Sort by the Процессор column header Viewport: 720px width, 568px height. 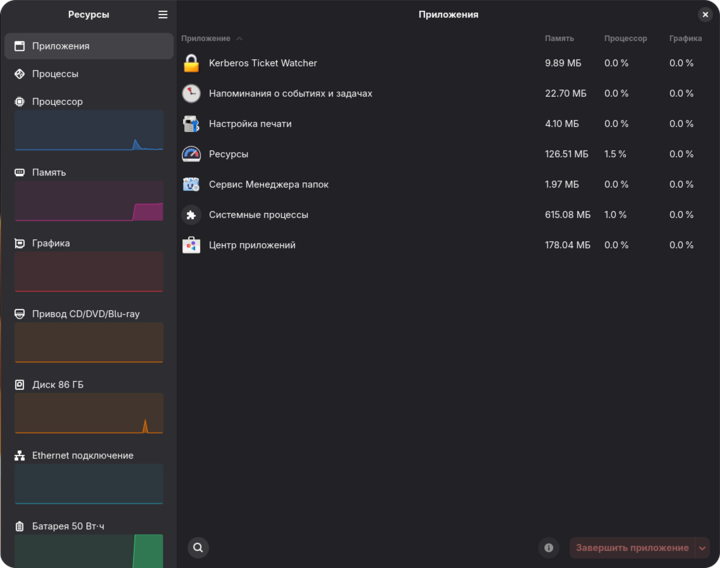point(625,39)
